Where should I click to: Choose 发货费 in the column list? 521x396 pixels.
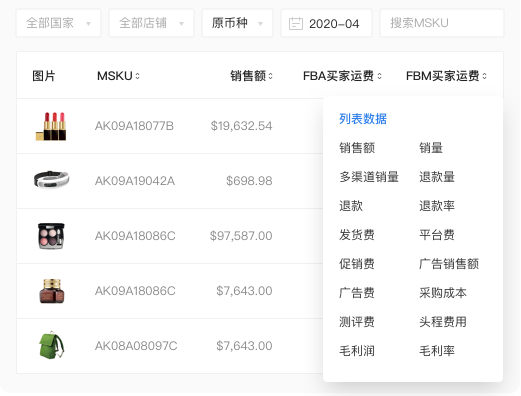[x=357, y=235]
